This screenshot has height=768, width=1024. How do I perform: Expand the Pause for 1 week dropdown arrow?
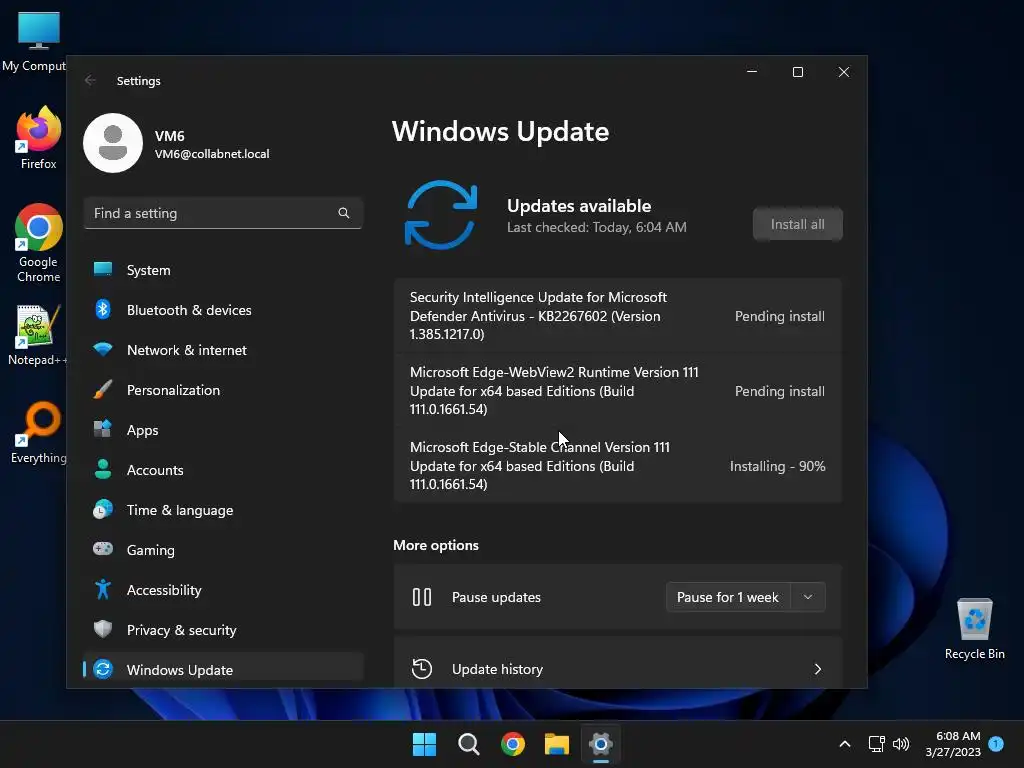pos(808,597)
